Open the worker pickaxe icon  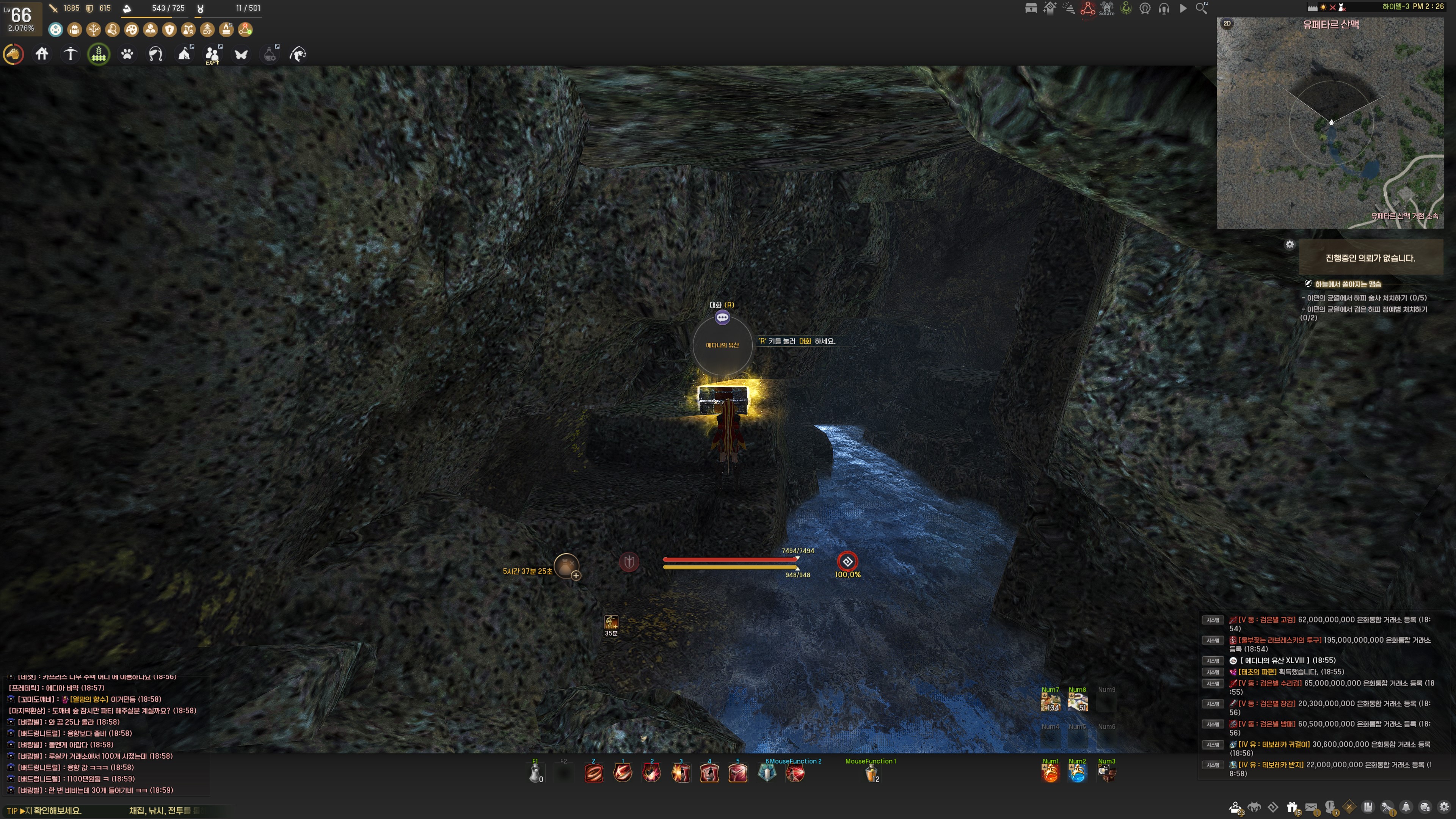tap(70, 54)
